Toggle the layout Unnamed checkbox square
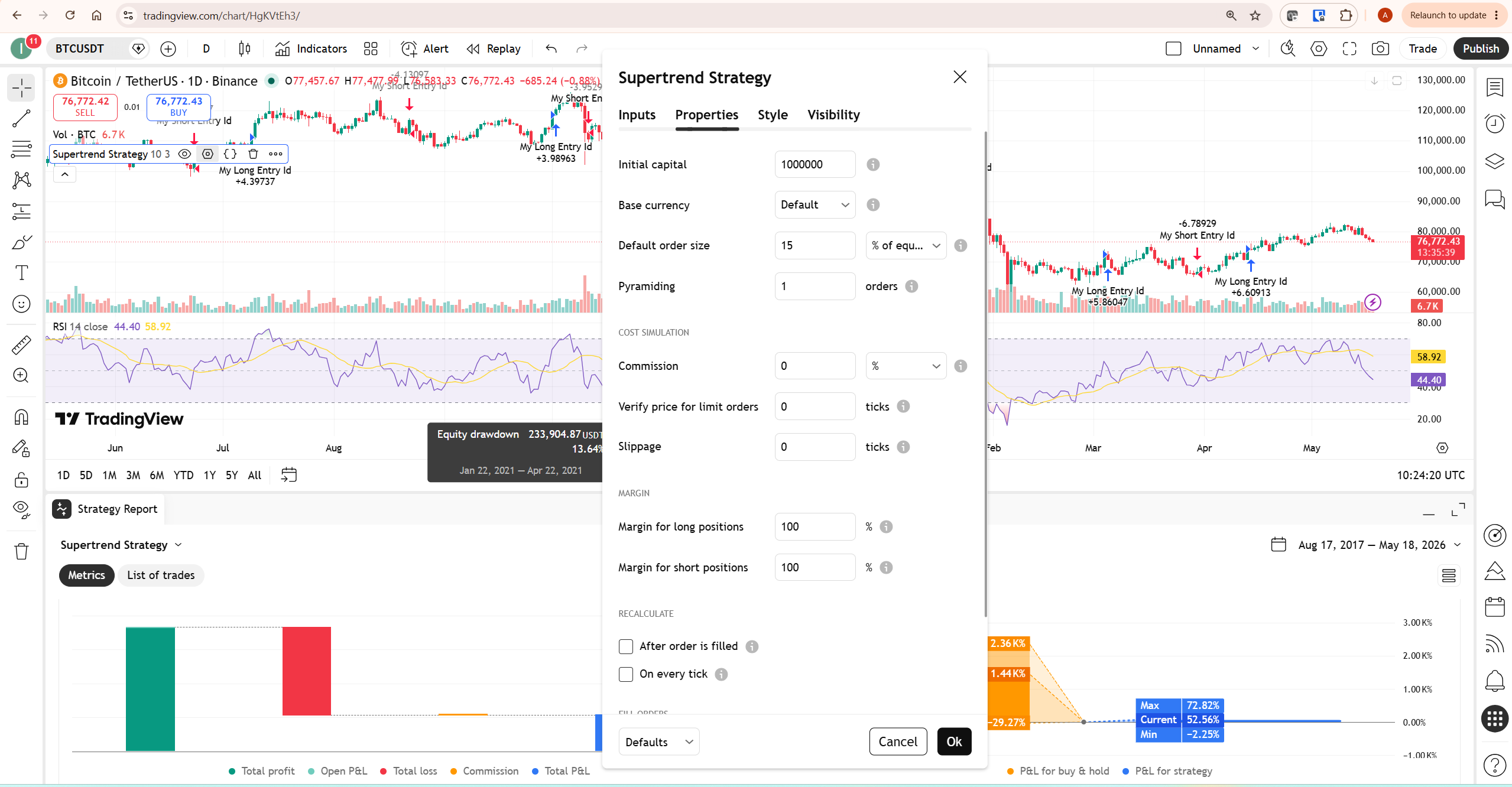Viewport: 1512px width, 787px height. 1173,48
